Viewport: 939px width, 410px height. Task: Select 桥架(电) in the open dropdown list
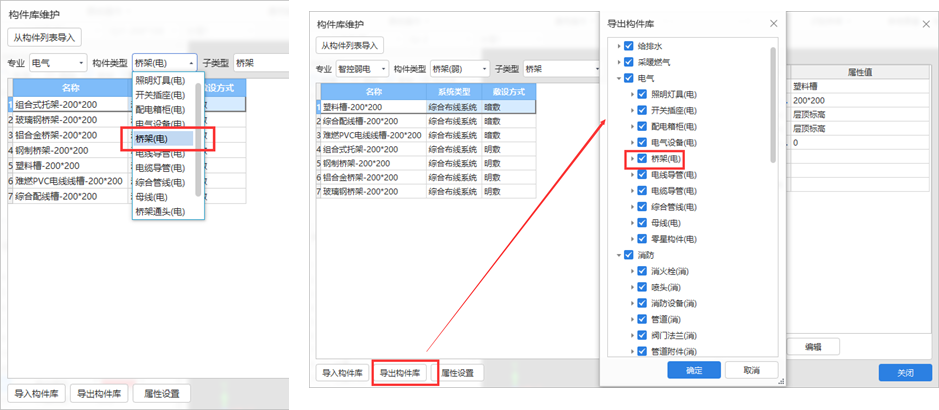point(160,138)
